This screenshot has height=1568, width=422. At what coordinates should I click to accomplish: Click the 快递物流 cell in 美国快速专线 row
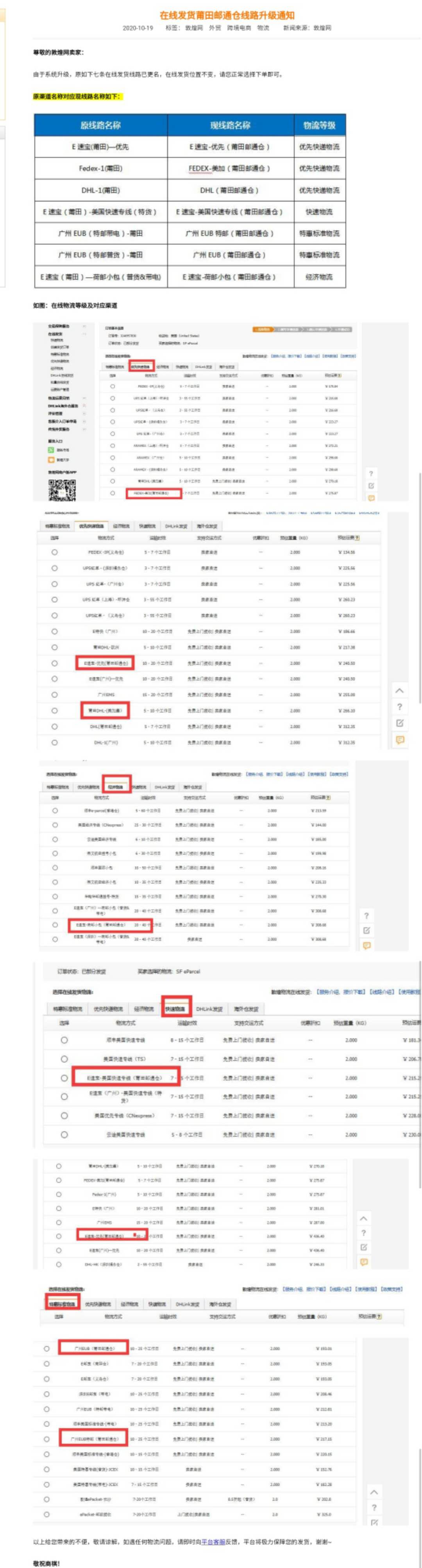tap(320, 212)
